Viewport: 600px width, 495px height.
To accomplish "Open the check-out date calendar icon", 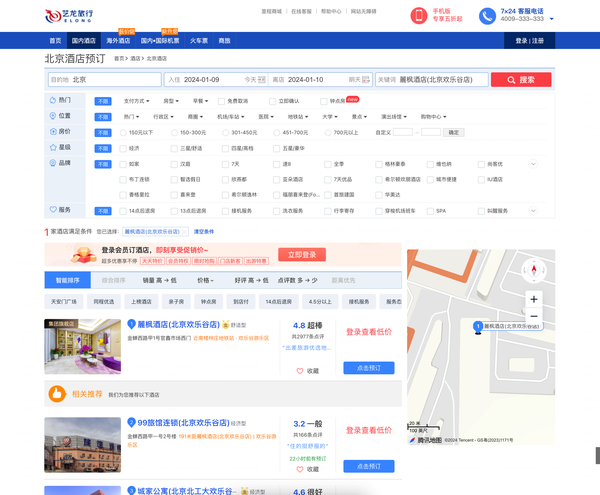I will click(x=366, y=80).
